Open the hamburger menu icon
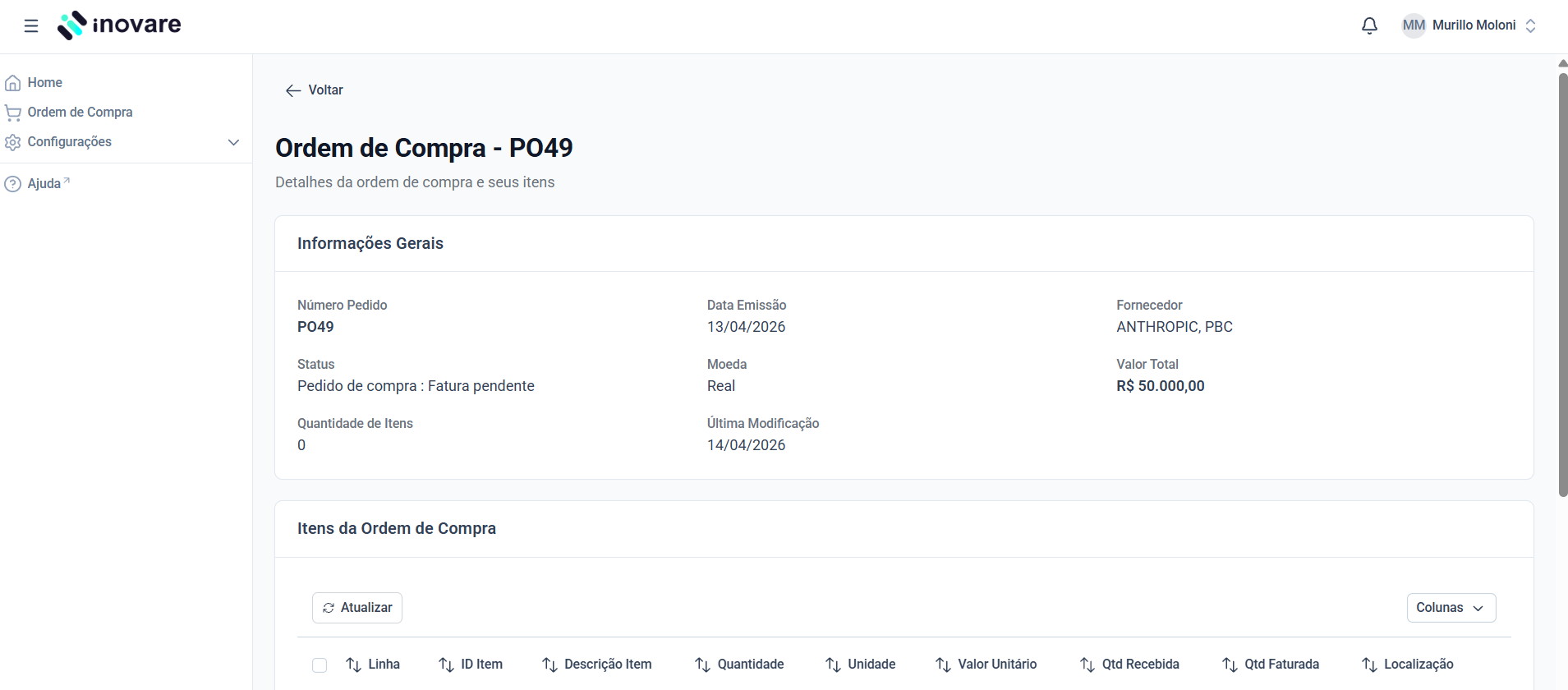This screenshot has width=1568, height=690. pyautogui.click(x=31, y=25)
